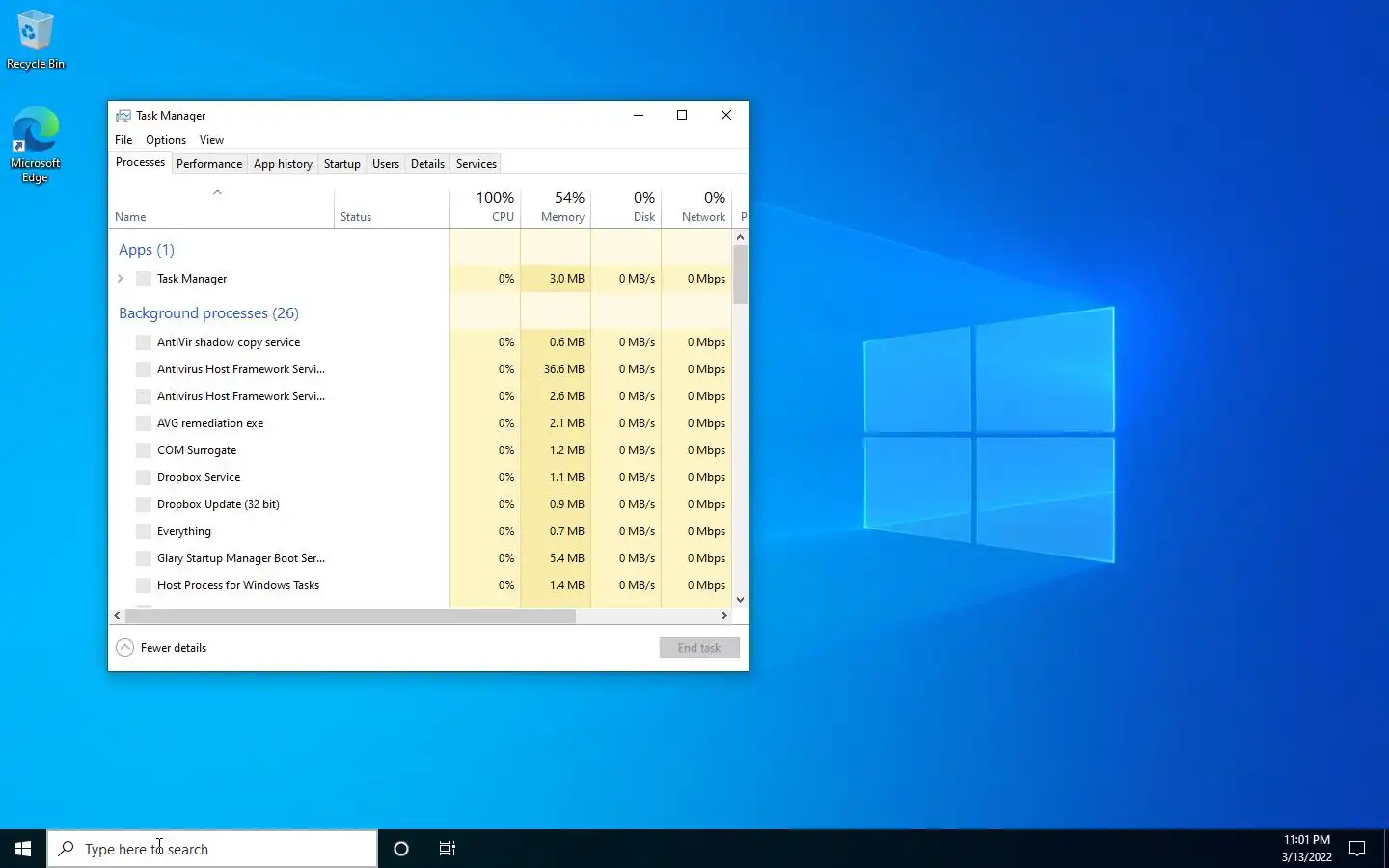
Task: Click the Everything process icon
Action: (144, 531)
